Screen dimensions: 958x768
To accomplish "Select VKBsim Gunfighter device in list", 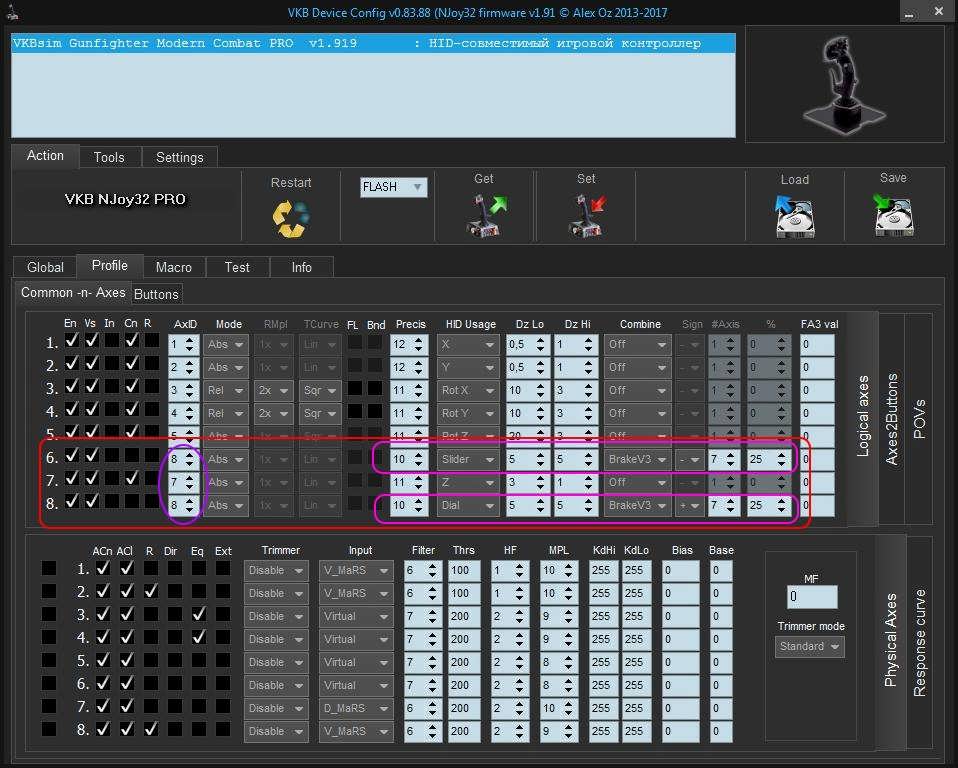I will [373, 43].
